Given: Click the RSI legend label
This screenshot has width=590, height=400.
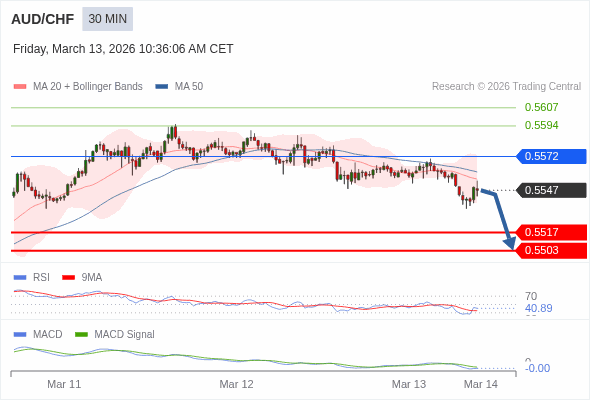Looking at the screenshot, I should [41, 278].
